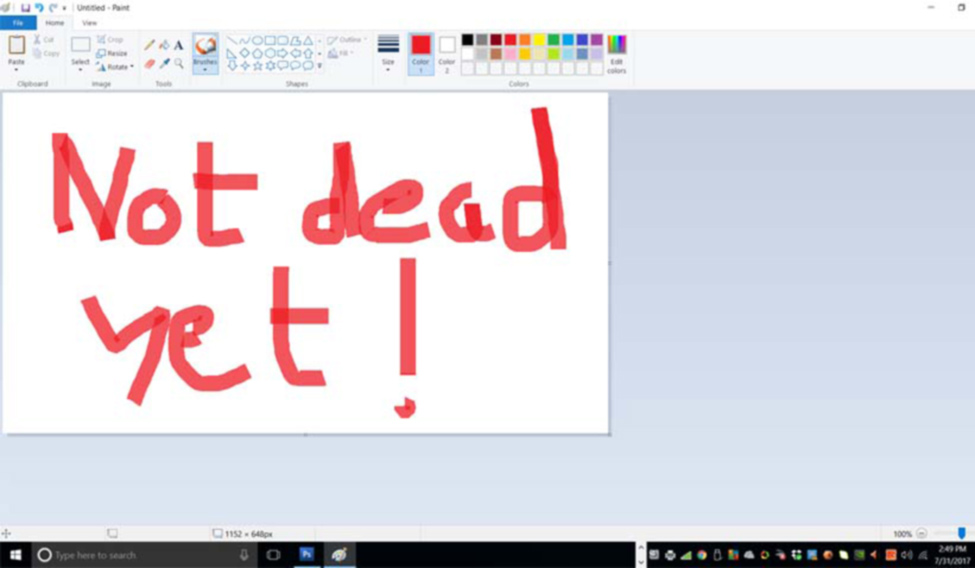The image size is (975, 568).
Task: Choose the Hexagon shape
Action: click(270, 53)
